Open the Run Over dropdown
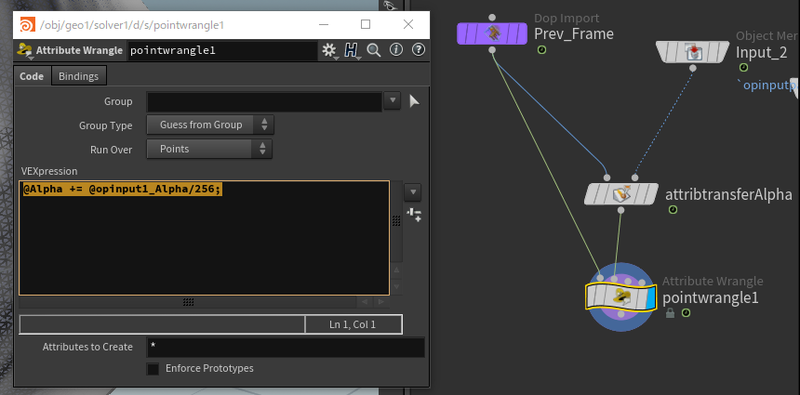Screen dimensions: 800x395 [x=209, y=149]
